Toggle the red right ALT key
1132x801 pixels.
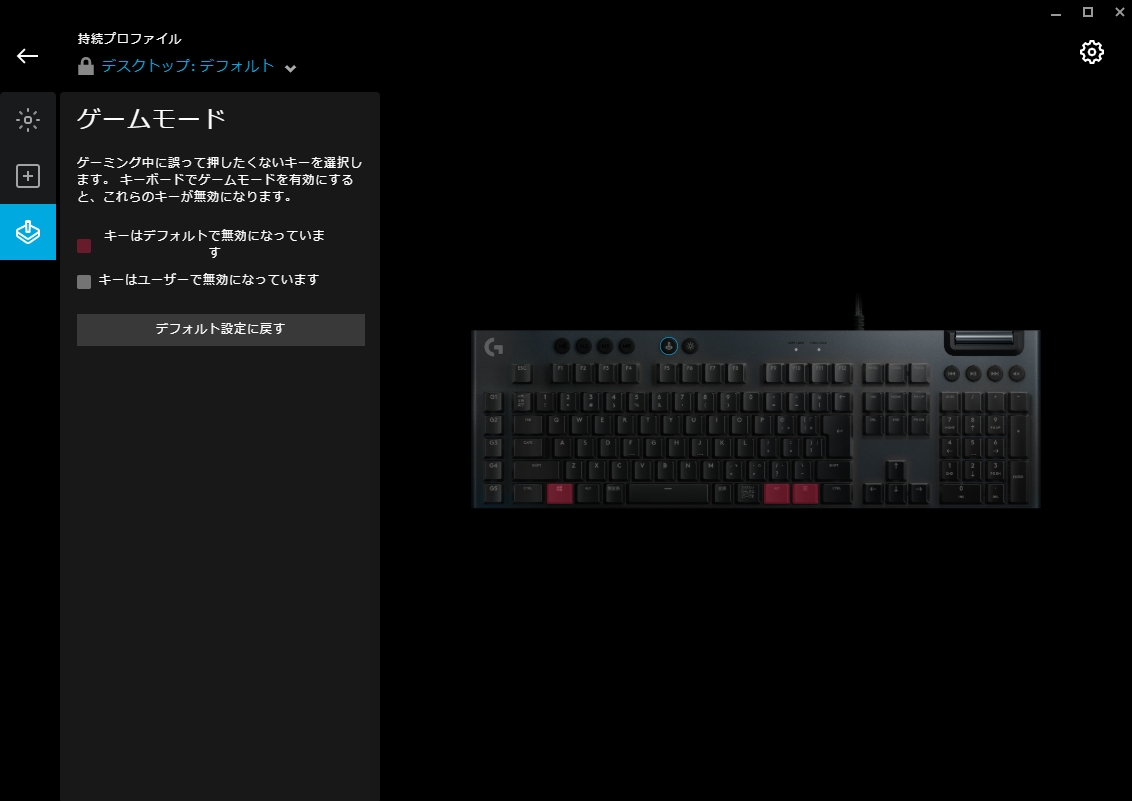[777, 493]
